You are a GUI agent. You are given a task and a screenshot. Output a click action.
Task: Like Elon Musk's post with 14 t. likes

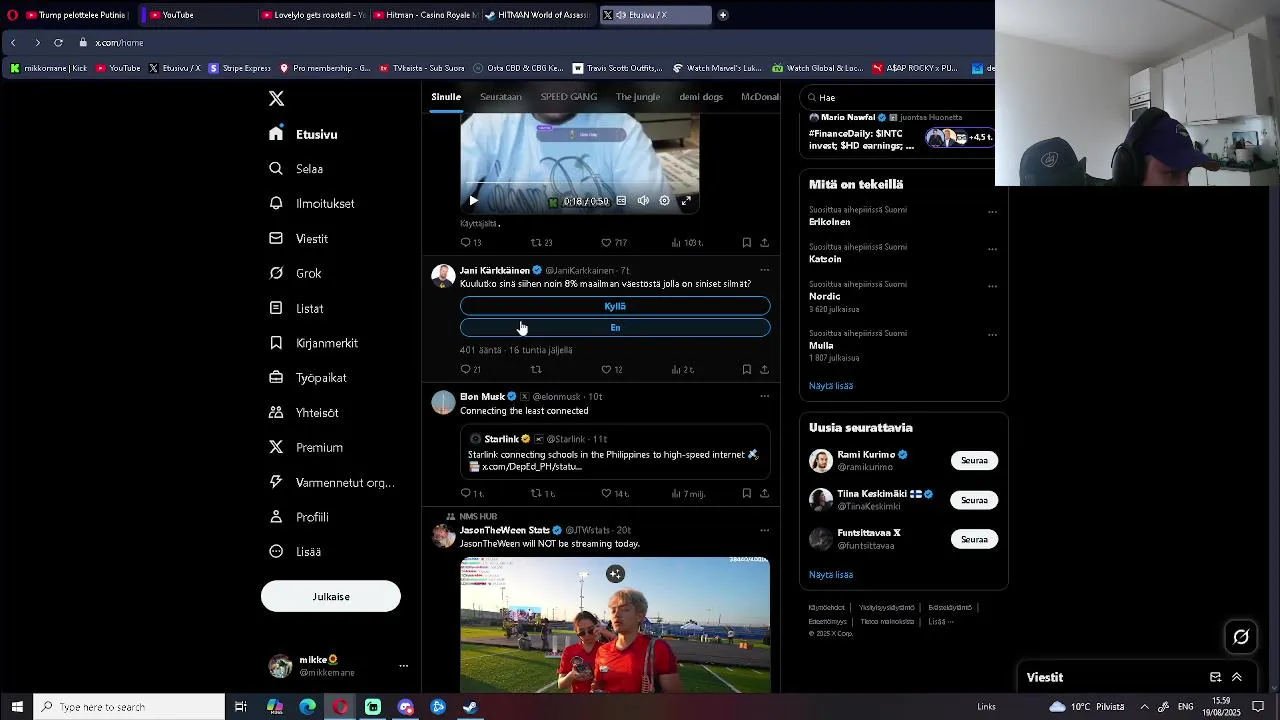point(614,493)
